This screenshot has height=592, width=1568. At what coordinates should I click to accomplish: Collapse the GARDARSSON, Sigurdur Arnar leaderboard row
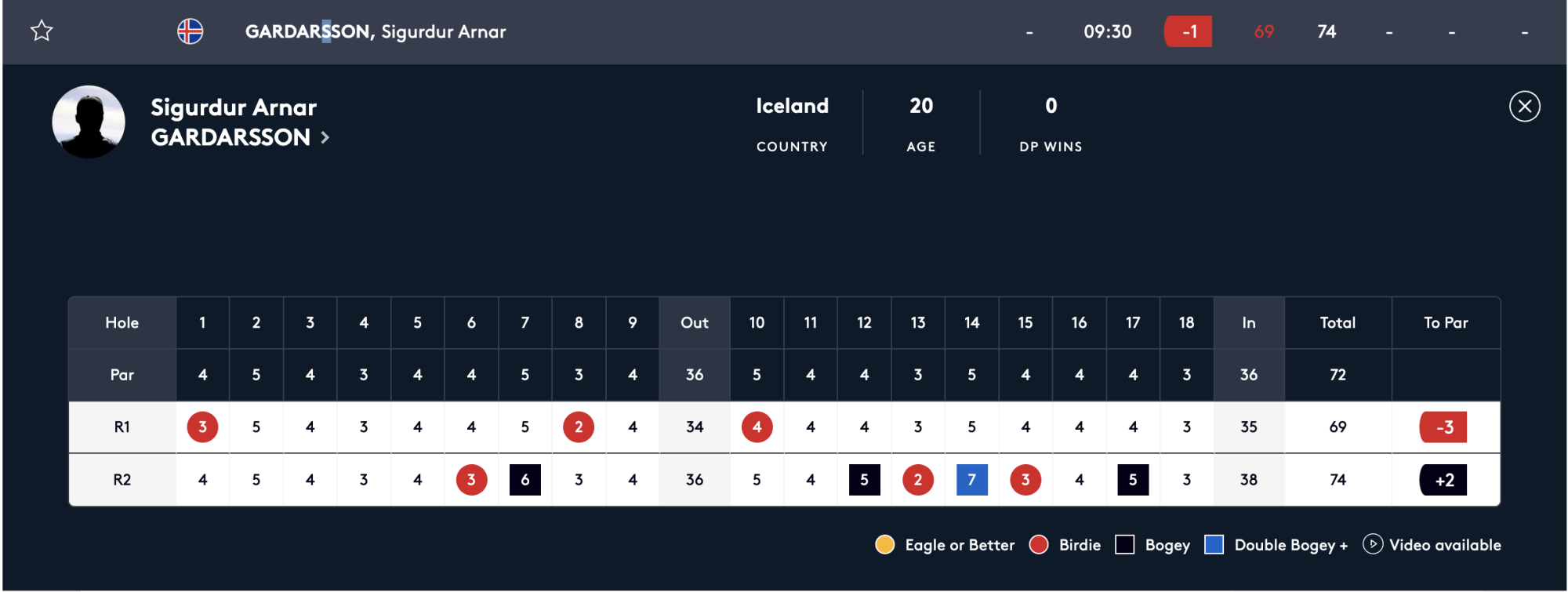[784, 32]
